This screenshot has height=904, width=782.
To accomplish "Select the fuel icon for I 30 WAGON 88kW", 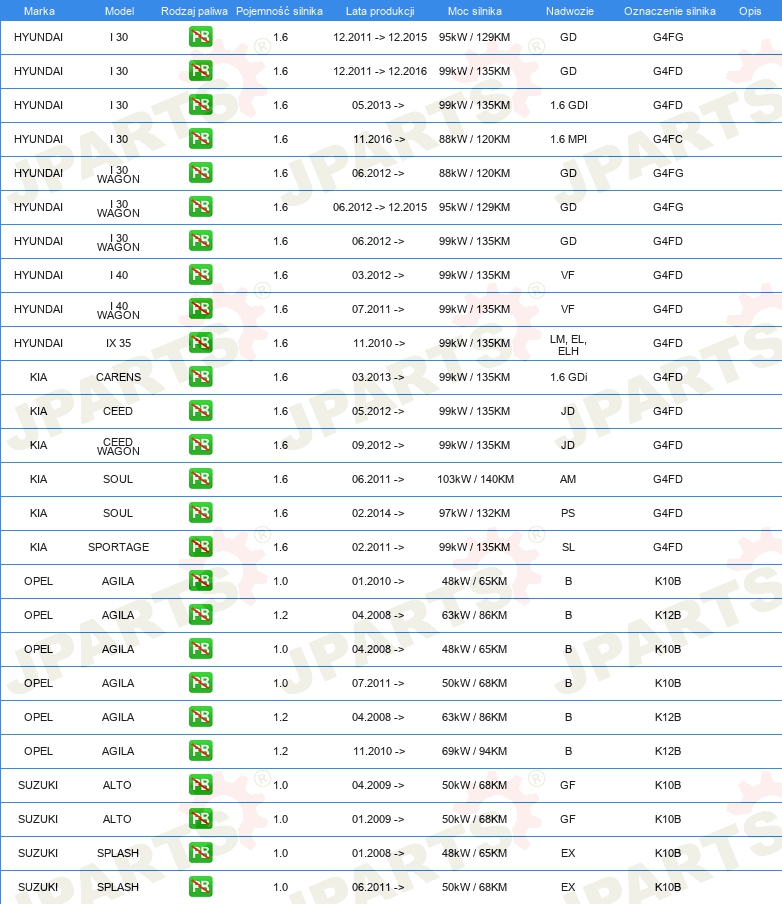I will [200, 173].
